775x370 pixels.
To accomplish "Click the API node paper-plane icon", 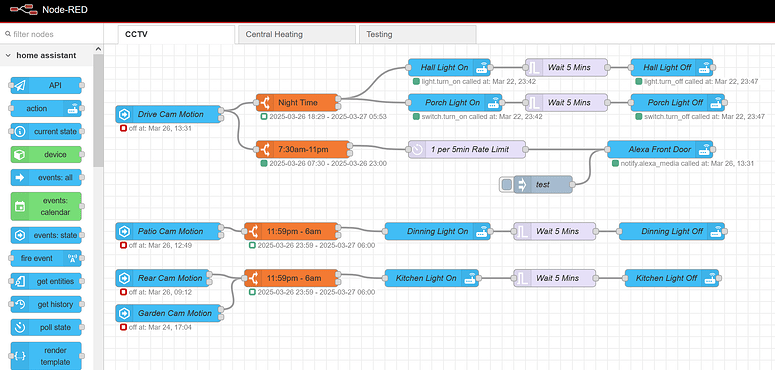I will pos(20,85).
